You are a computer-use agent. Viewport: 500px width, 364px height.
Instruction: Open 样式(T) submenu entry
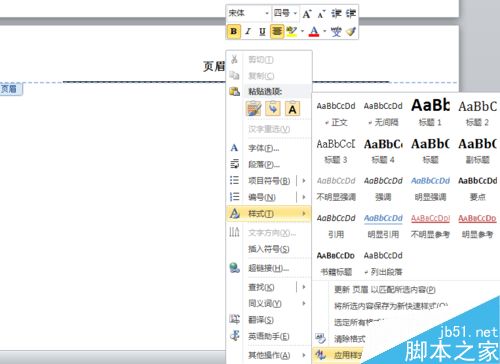[269, 213]
